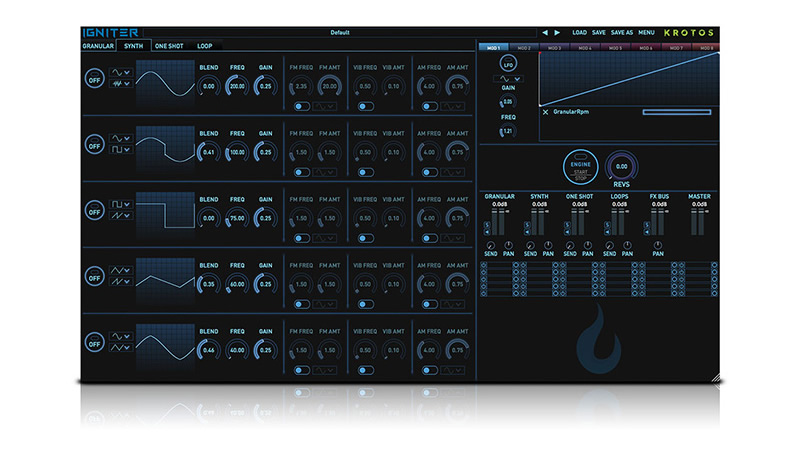Click oscillator 2 BLEND knob showing 0.41
The height and width of the screenshot is (462, 800).
pos(209,152)
